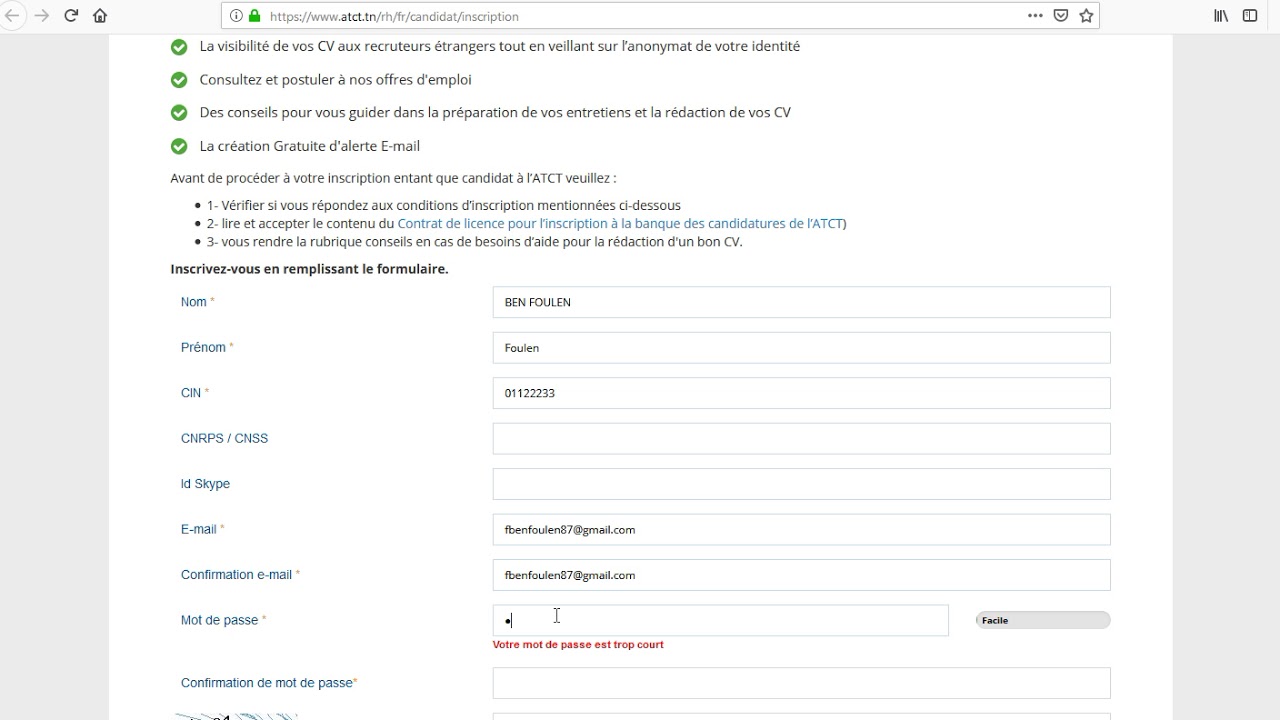Click the Confirmation de mot de passe field
Viewport: 1280px width, 720px height.
coord(801,683)
